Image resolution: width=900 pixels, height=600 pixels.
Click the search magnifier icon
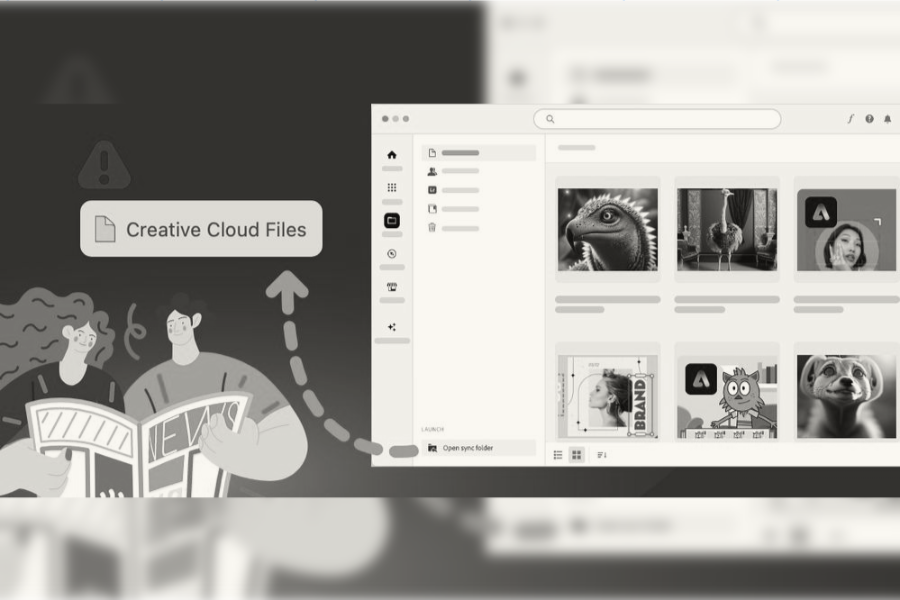[550, 119]
